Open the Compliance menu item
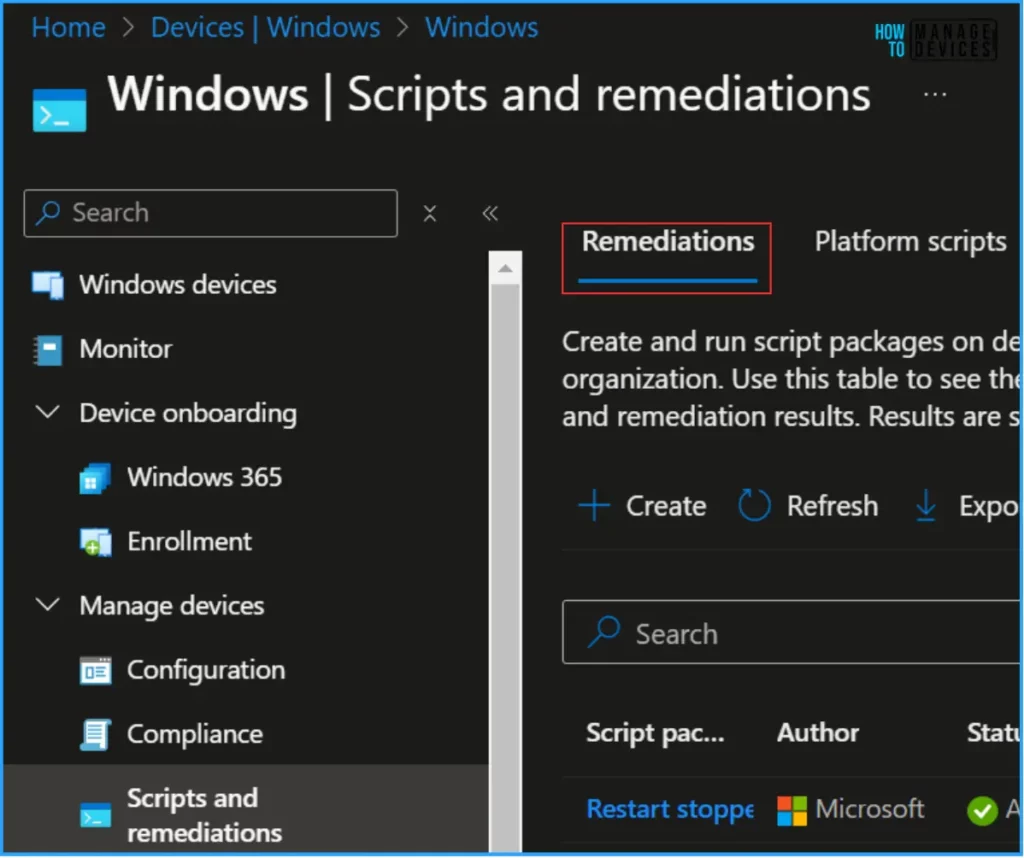 195,735
